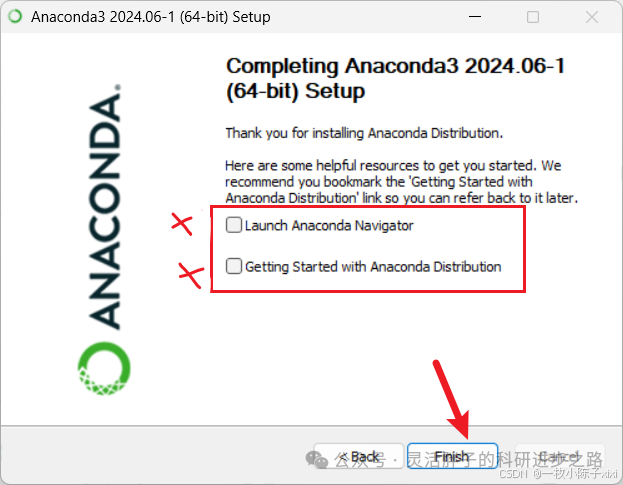Minimize the Anaconda3 Setup window

point(475,17)
